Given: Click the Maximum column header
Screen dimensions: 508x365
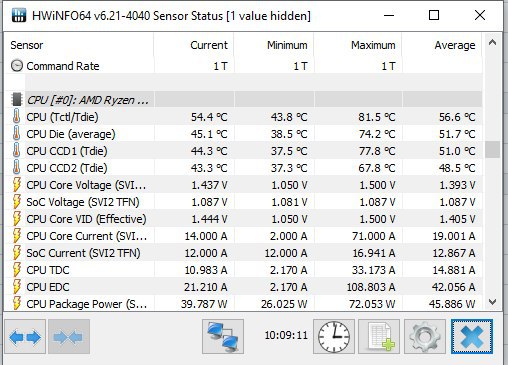Looking at the screenshot, I should 358,45.
